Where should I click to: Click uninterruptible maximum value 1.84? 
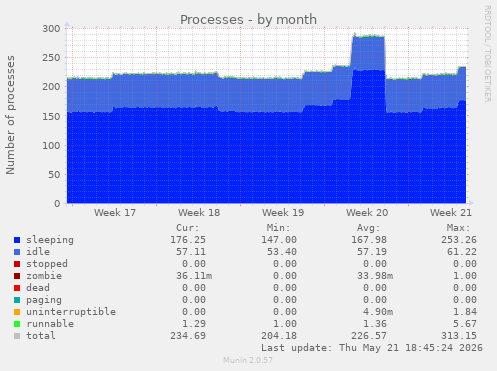point(465,312)
